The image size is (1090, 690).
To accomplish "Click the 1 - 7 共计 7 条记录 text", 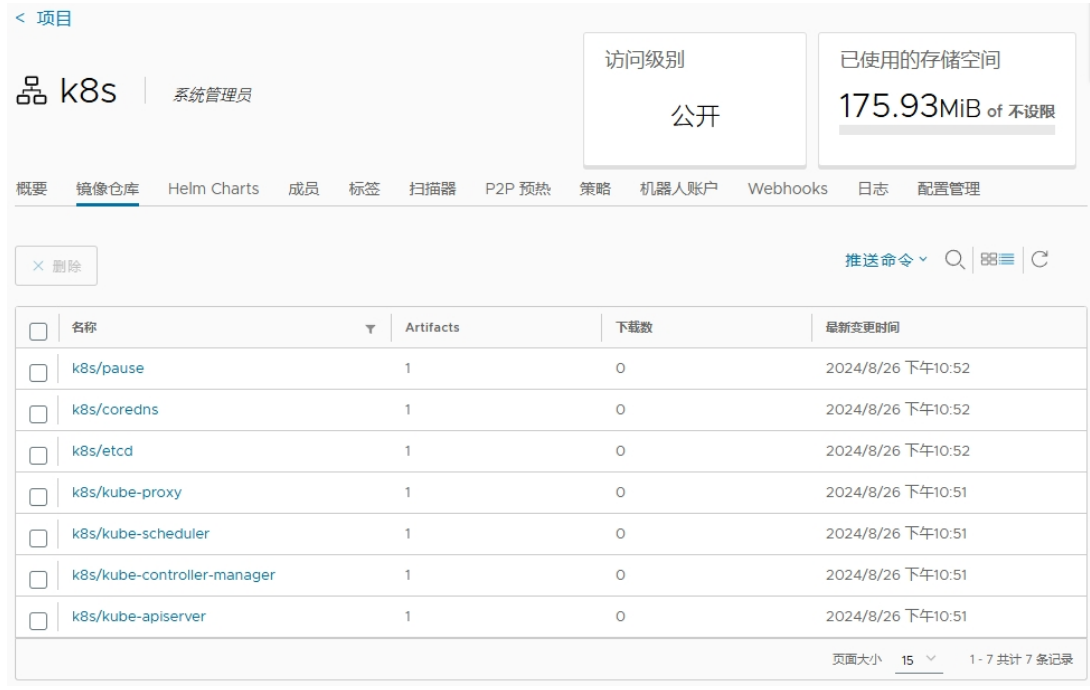I will [x=1021, y=659].
